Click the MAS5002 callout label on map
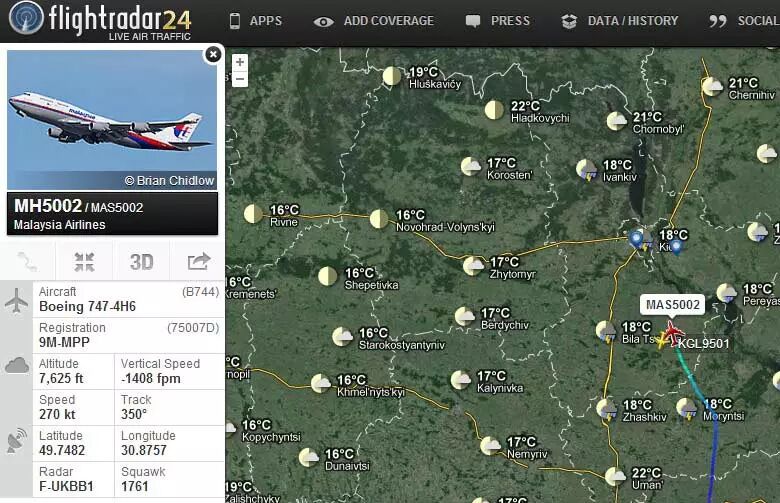780x503 pixels. pos(673,305)
